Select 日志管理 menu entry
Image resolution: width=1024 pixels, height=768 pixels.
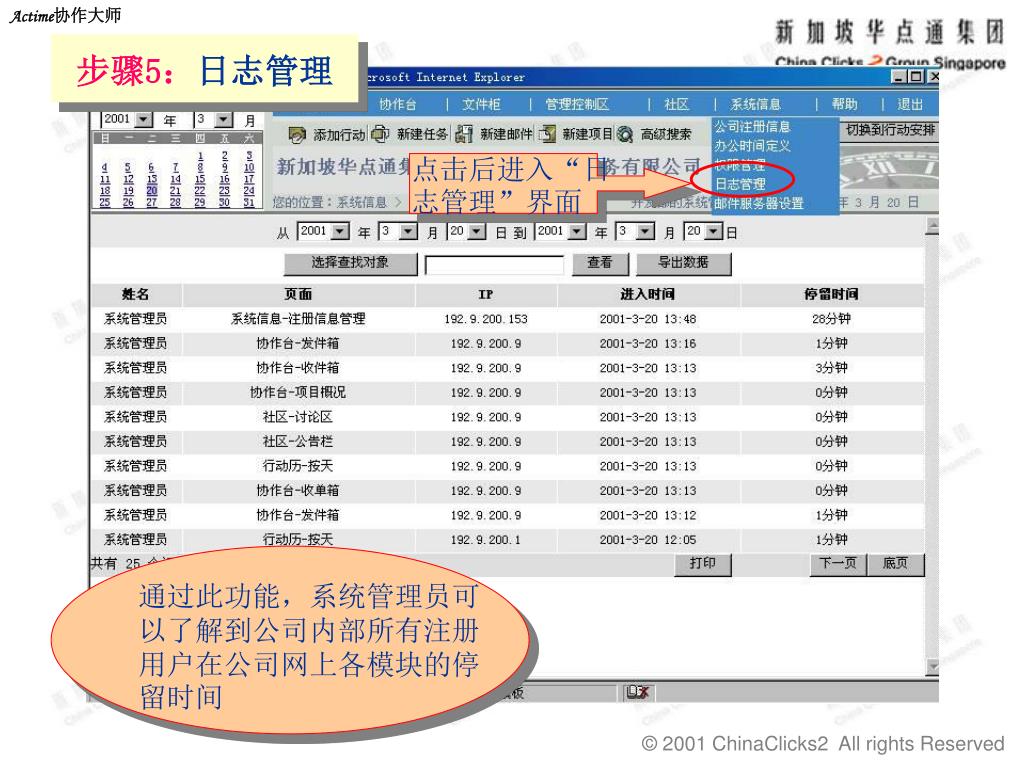click(x=740, y=185)
